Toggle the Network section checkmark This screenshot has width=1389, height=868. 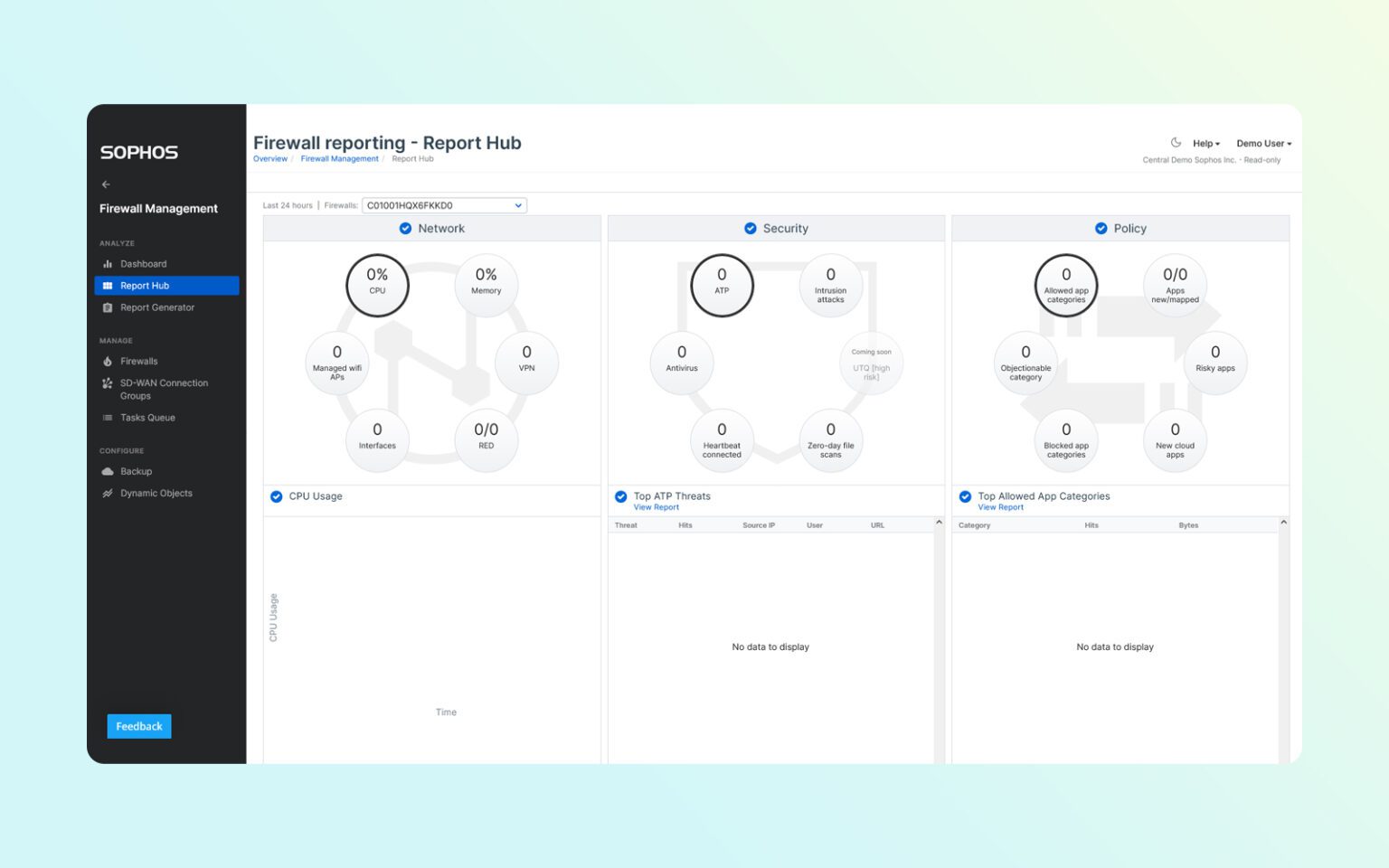[405, 228]
